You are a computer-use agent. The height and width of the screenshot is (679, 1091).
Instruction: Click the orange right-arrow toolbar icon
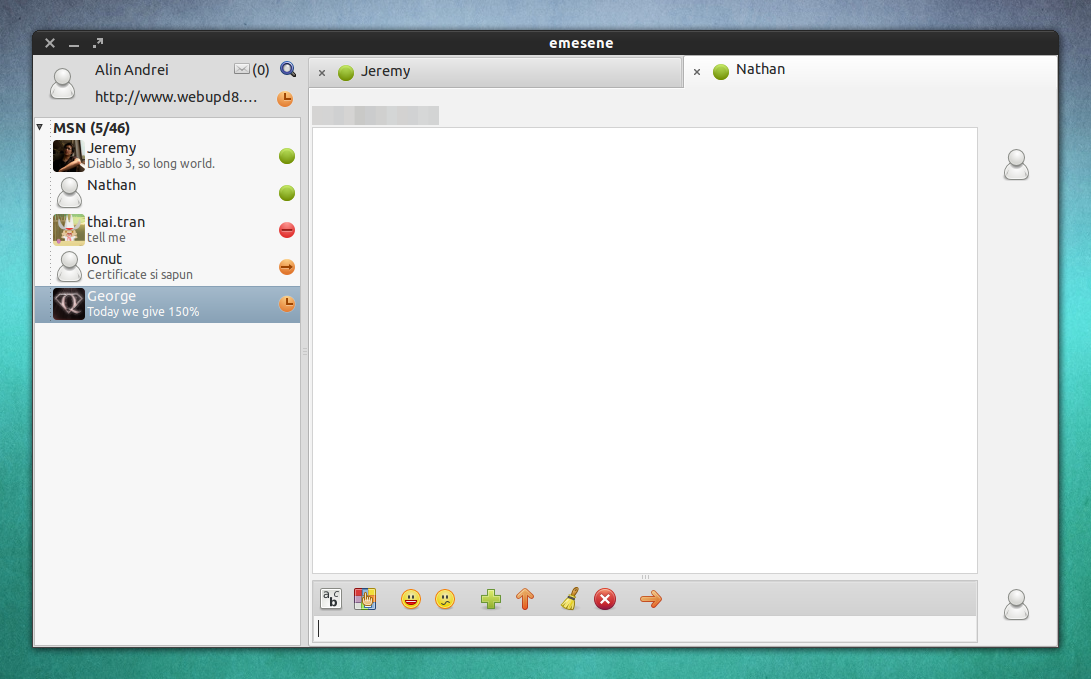pyautogui.click(x=651, y=599)
